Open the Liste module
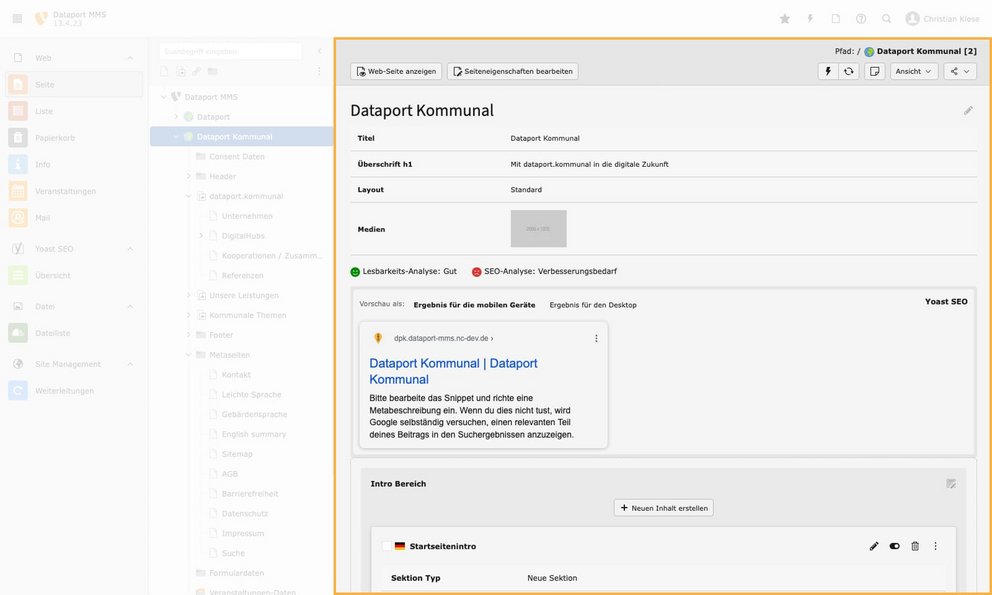 [x=44, y=111]
